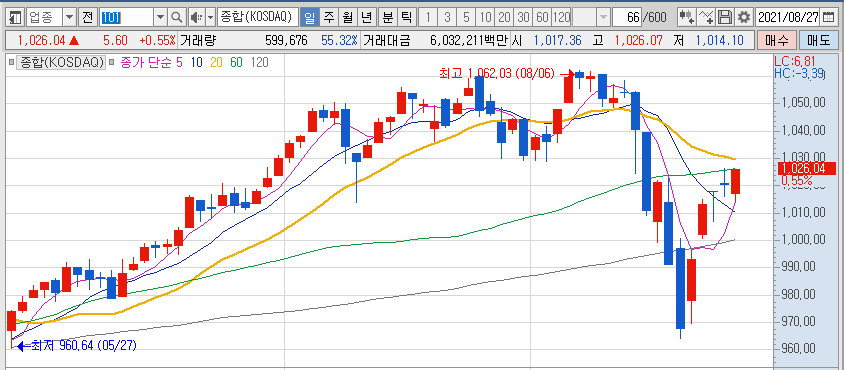844x370 pixels.
Task: Click the 최고 1,062.03 (08/06) annotation
Action: point(497,74)
